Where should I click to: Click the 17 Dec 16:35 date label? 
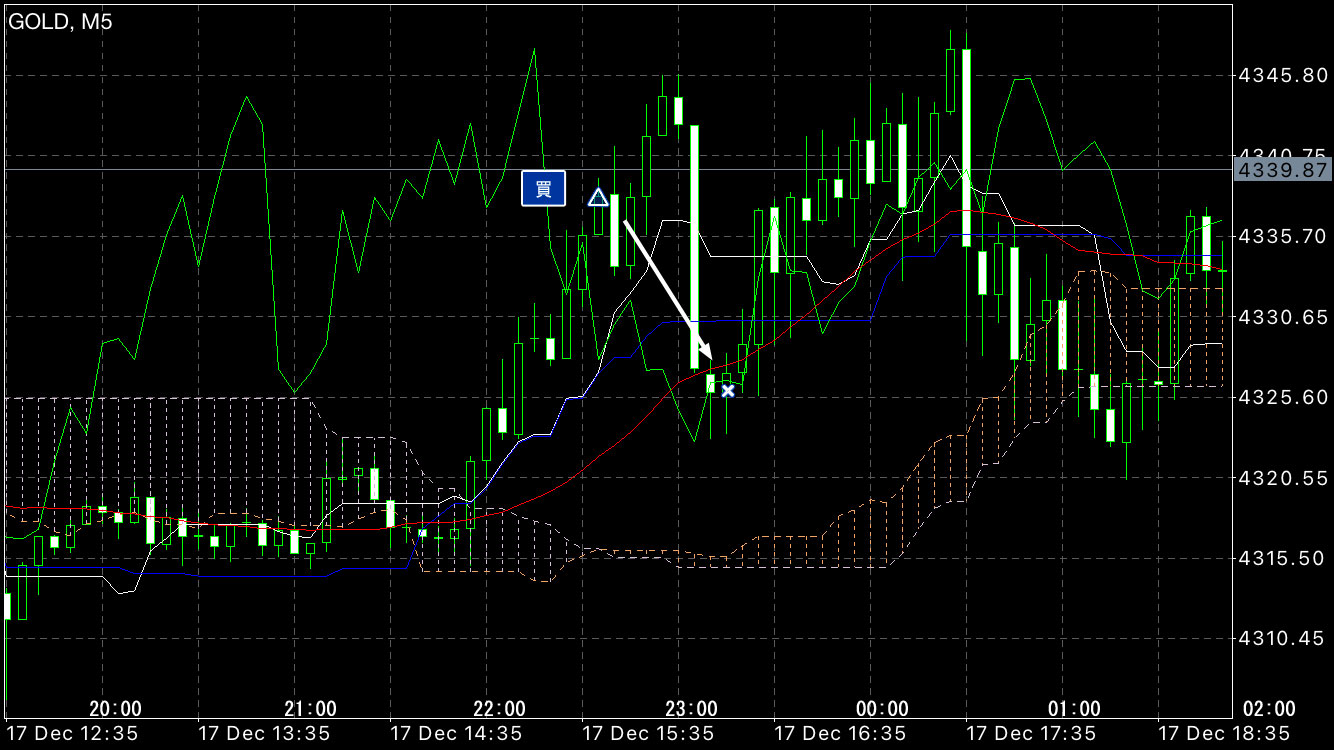(838, 733)
